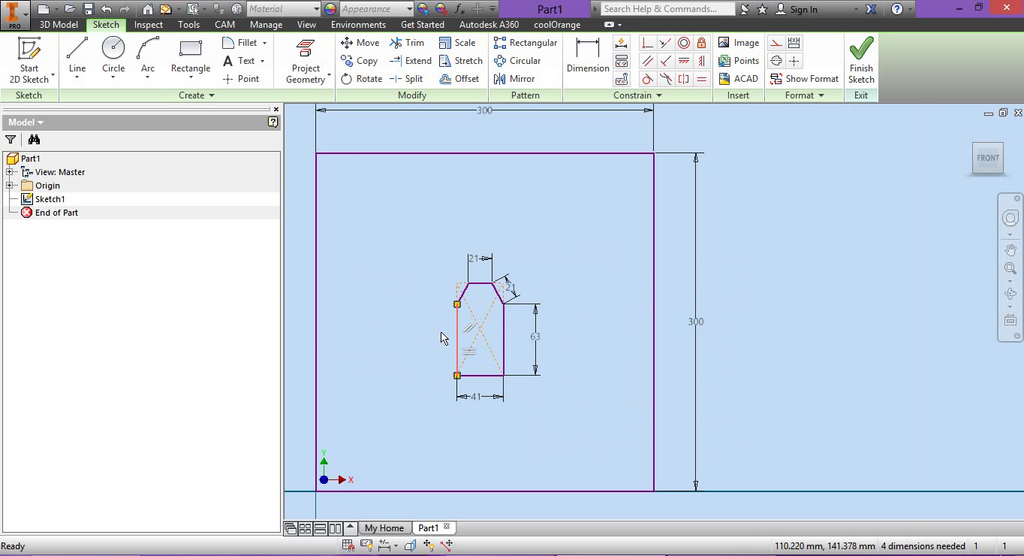Screen dimensions: 1024x556
Task: Toggle Slice Graphics in status bar
Action: (410, 546)
